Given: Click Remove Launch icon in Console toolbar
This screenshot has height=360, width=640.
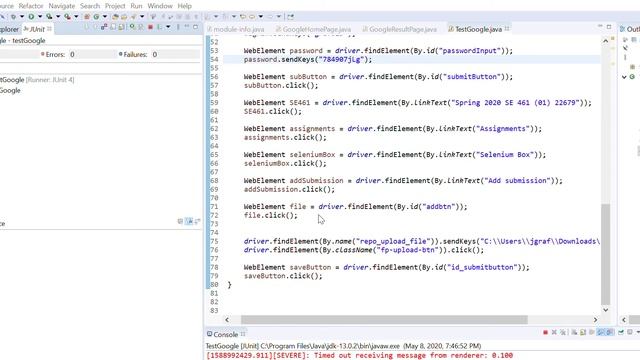Looking at the screenshot, I should (x=554, y=332).
